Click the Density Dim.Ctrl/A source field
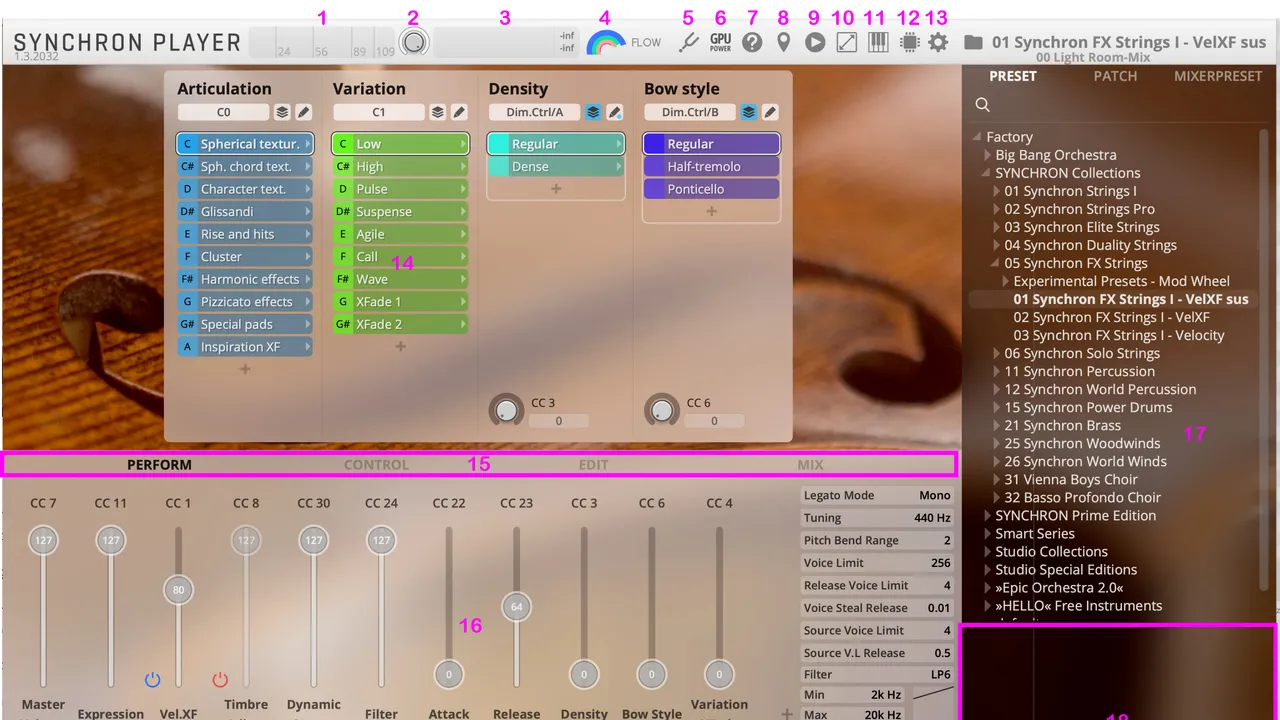This screenshot has height=720, width=1280. point(535,112)
